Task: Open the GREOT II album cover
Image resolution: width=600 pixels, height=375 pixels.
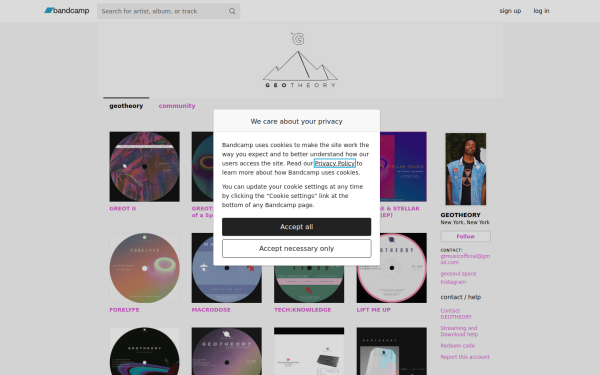Action: click(144, 166)
